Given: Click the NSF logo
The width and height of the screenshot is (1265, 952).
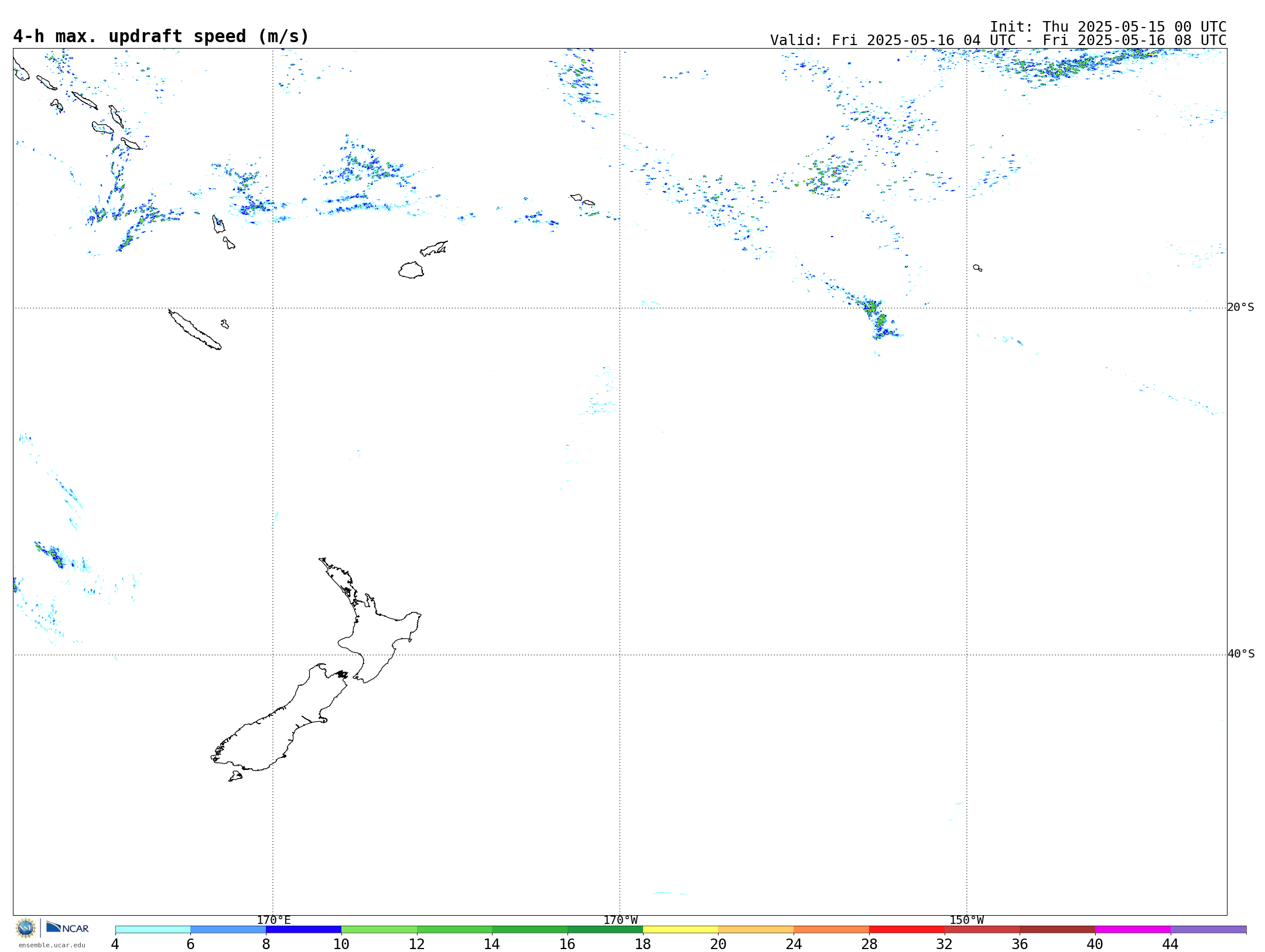Looking at the screenshot, I should tap(26, 928).
